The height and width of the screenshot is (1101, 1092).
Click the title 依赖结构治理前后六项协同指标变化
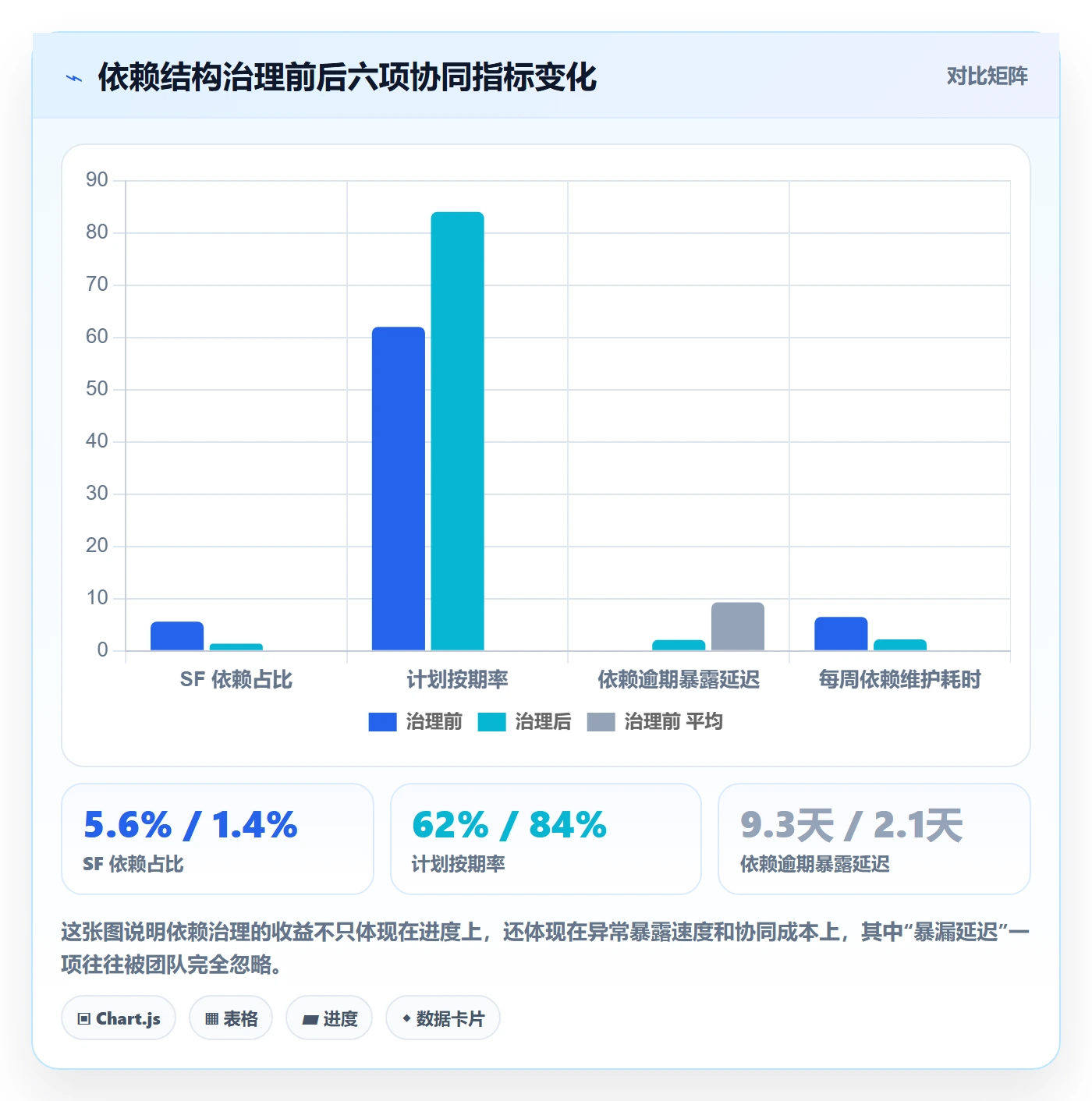347,77
